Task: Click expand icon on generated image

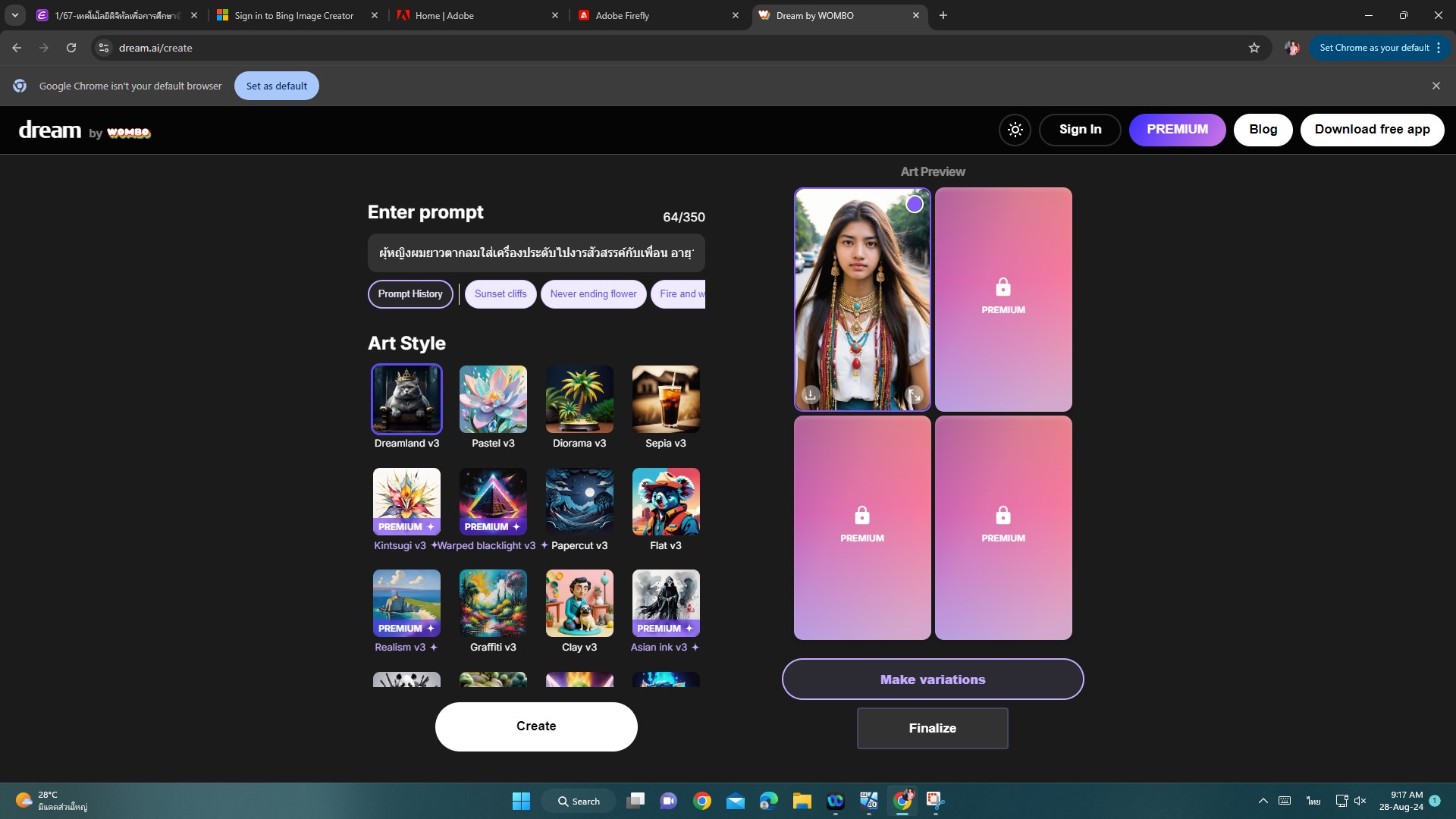Action: [x=915, y=395]
